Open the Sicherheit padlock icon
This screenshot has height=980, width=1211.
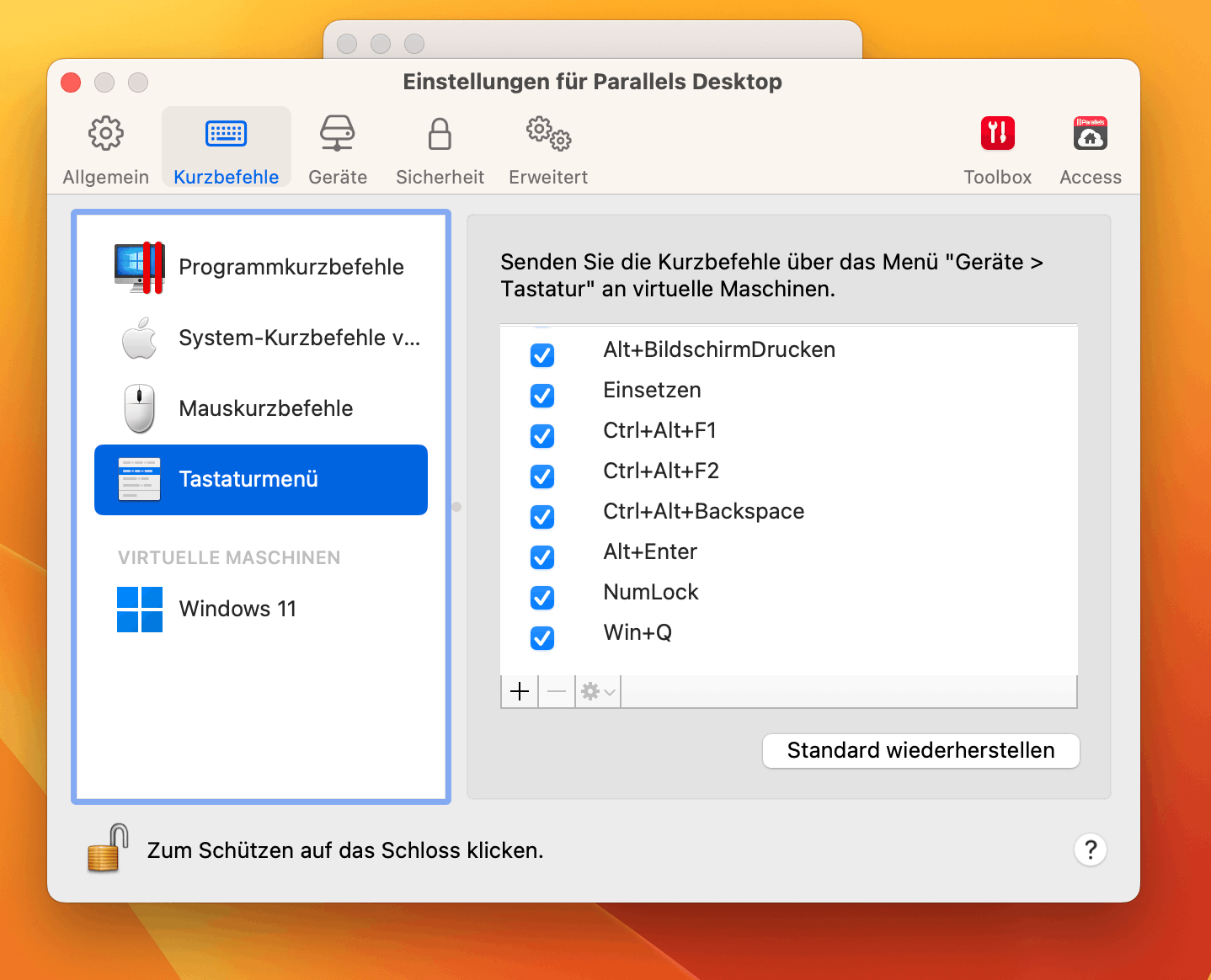point(440,133)
